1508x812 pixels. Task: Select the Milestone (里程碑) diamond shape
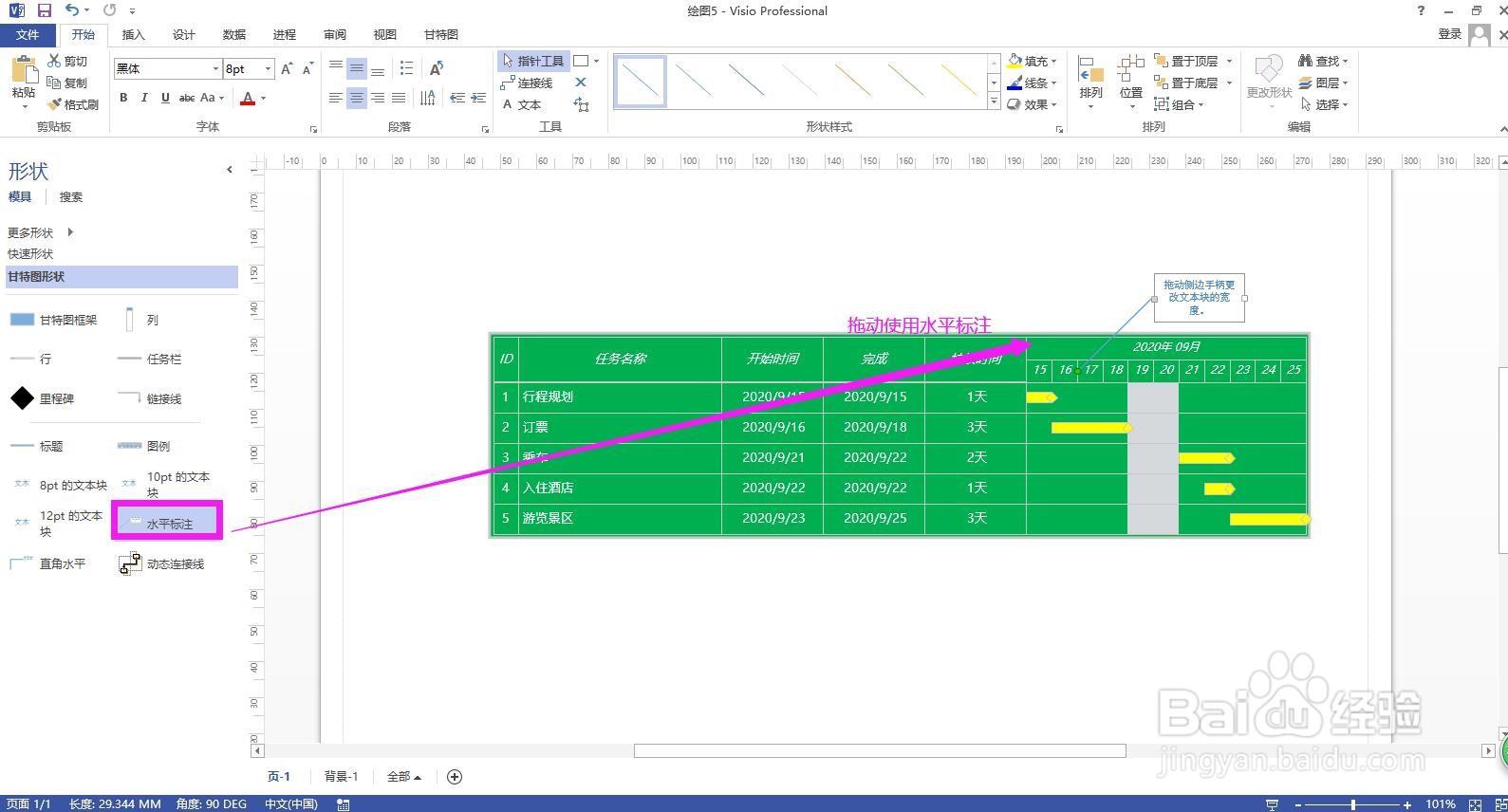pos(22,398)
